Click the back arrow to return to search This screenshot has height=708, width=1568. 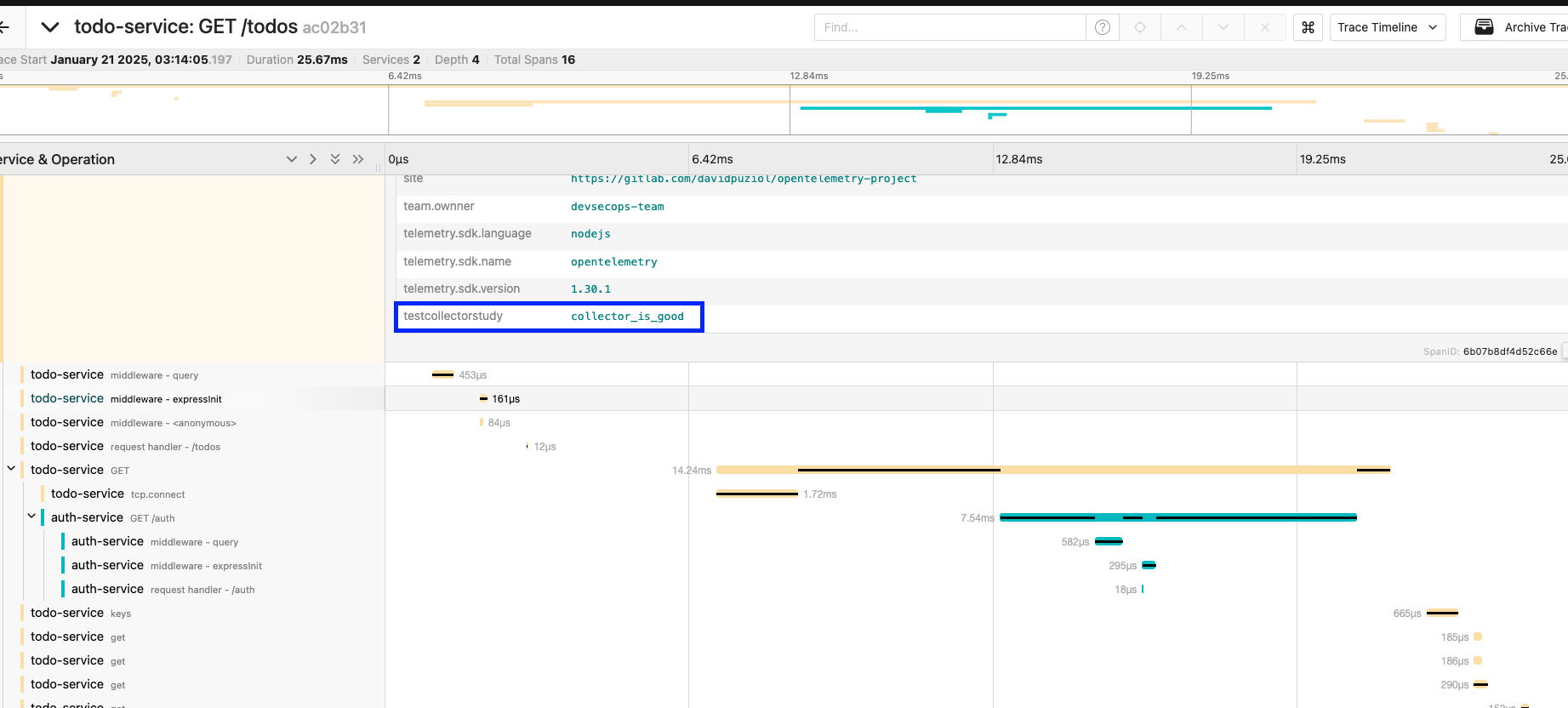click(x=5, y=27)
